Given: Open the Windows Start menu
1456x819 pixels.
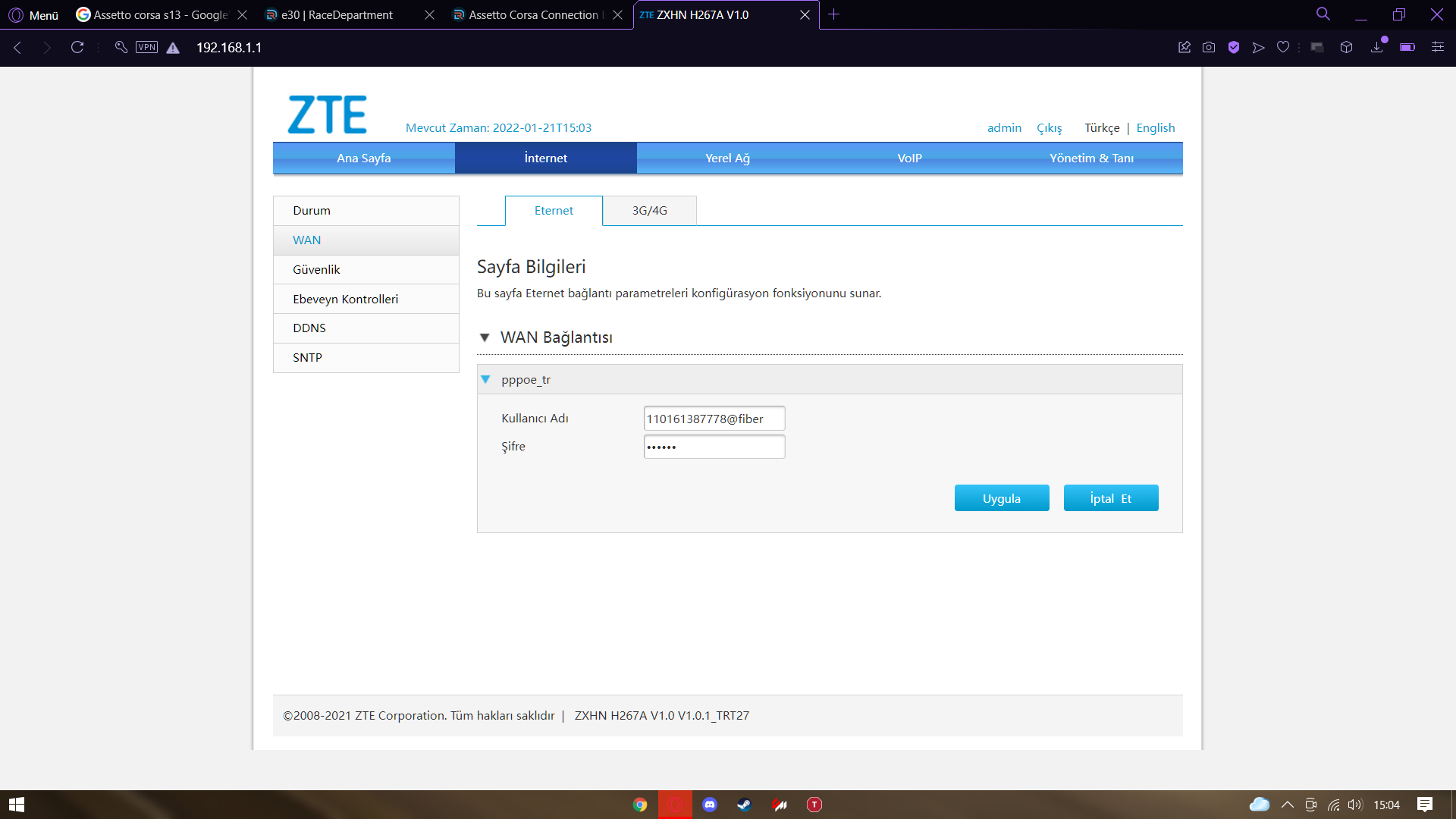Looking at the screenshot, I should [17, 805].
